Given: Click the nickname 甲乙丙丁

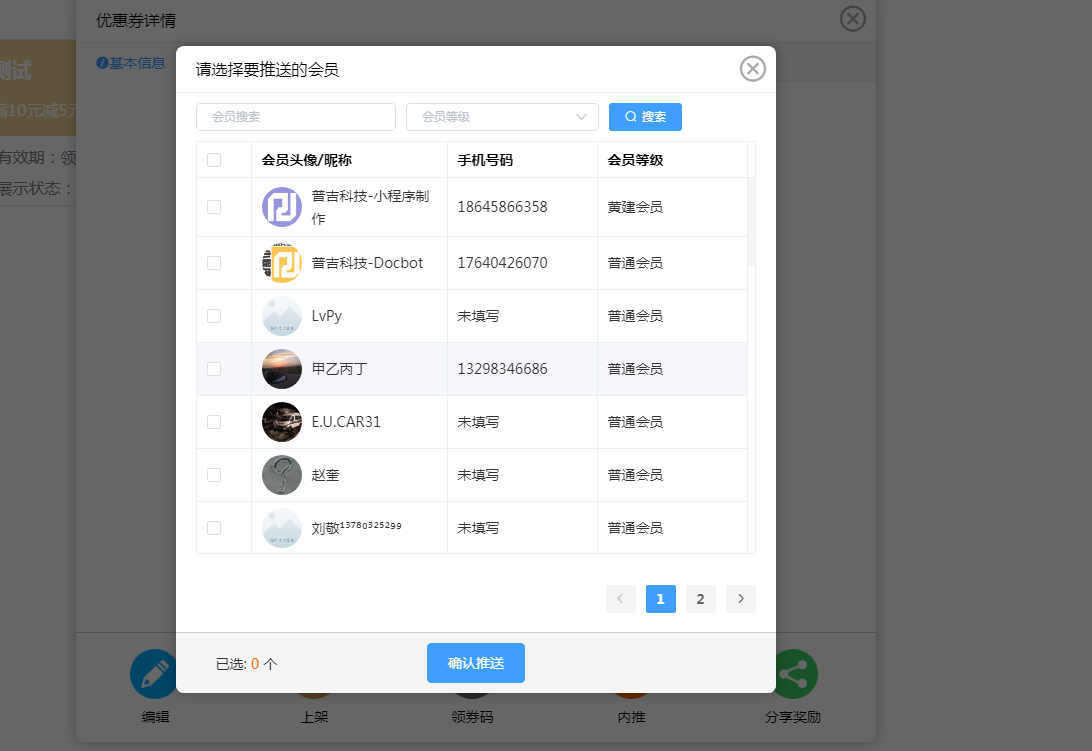Looking at the screenshot, I should [339, 369].
